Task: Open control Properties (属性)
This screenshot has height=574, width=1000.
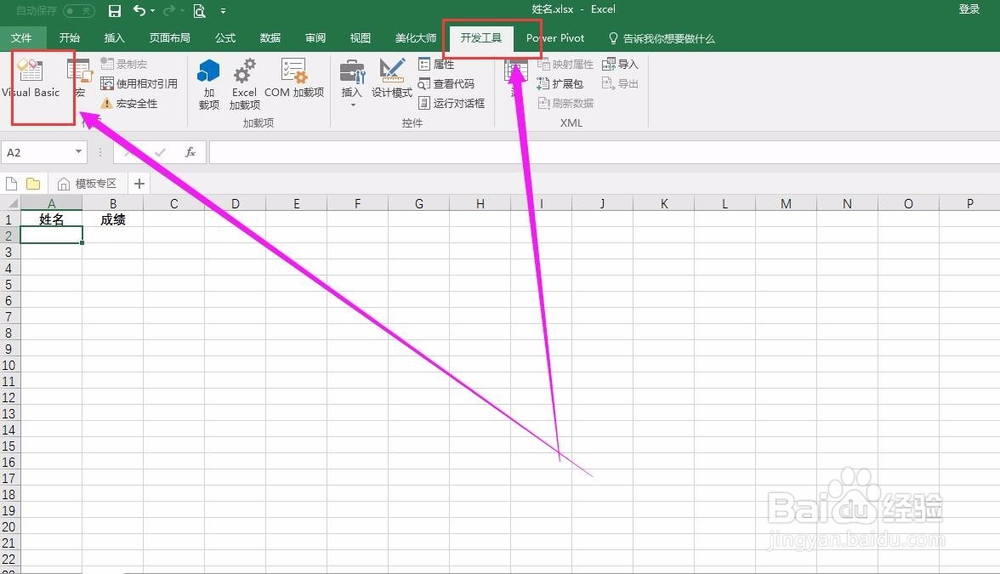Action: [436, 64]
